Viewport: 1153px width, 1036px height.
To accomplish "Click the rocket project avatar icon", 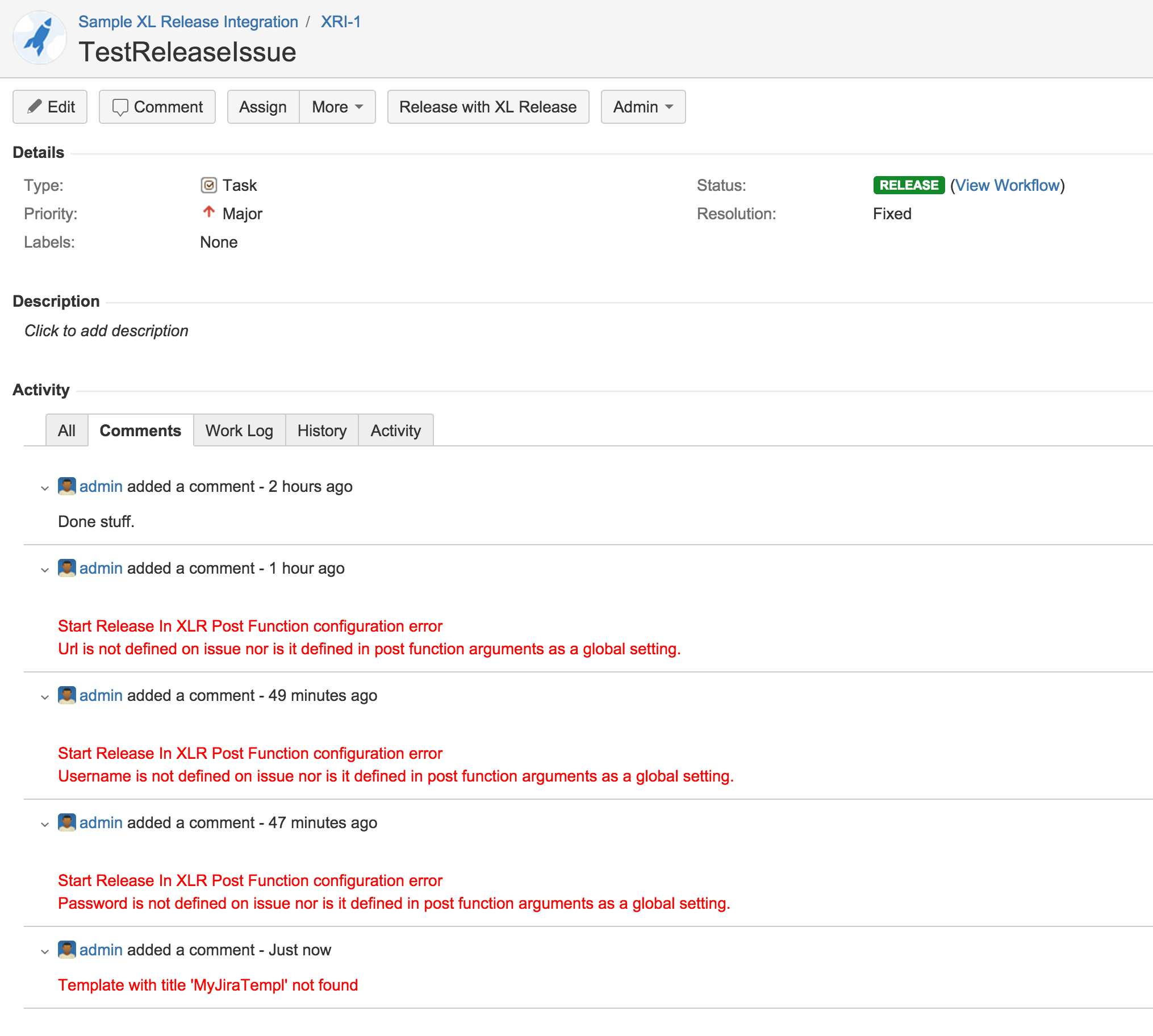I will point(39,37).
